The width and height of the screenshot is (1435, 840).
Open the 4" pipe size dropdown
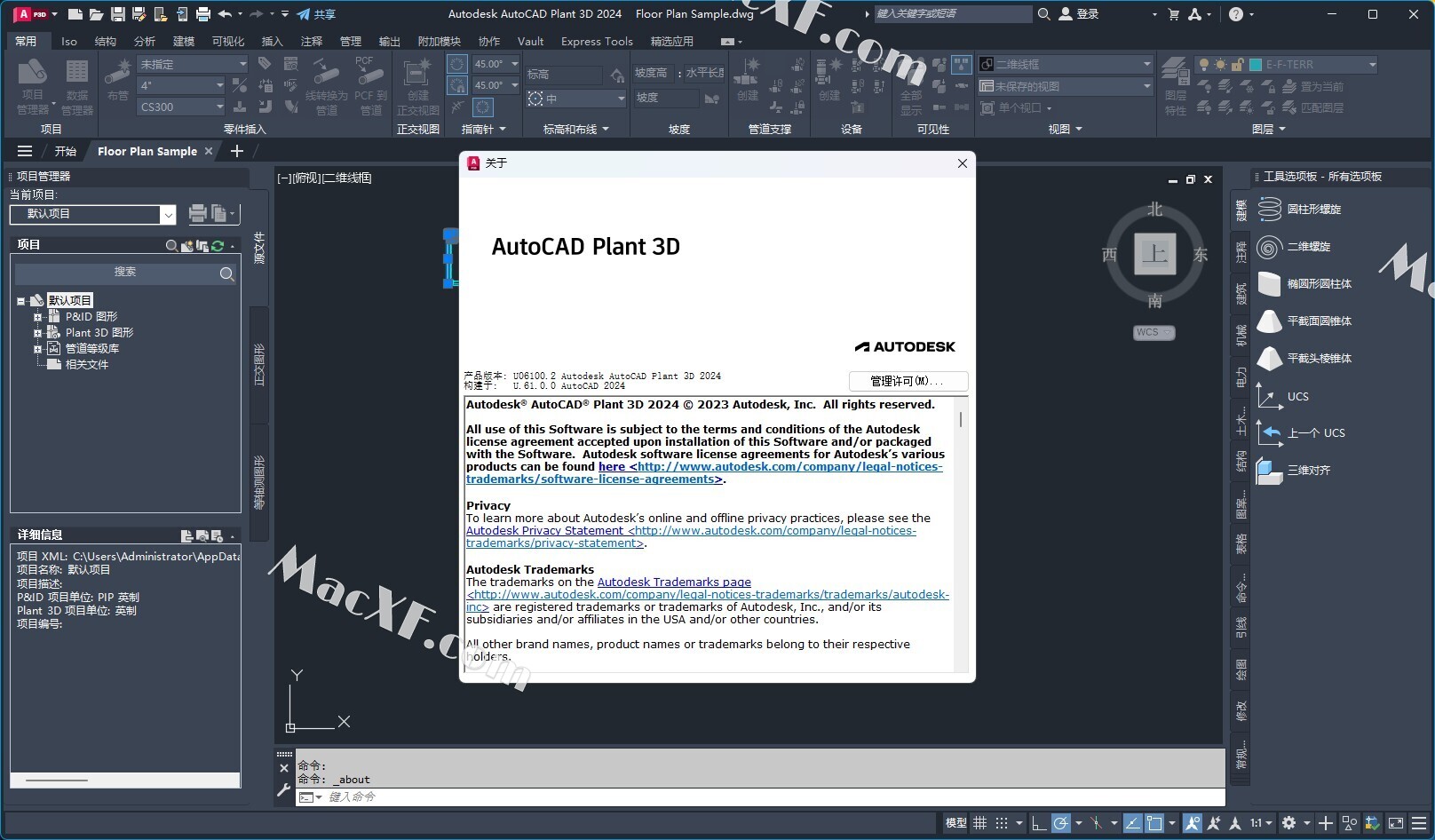point(182,85)
